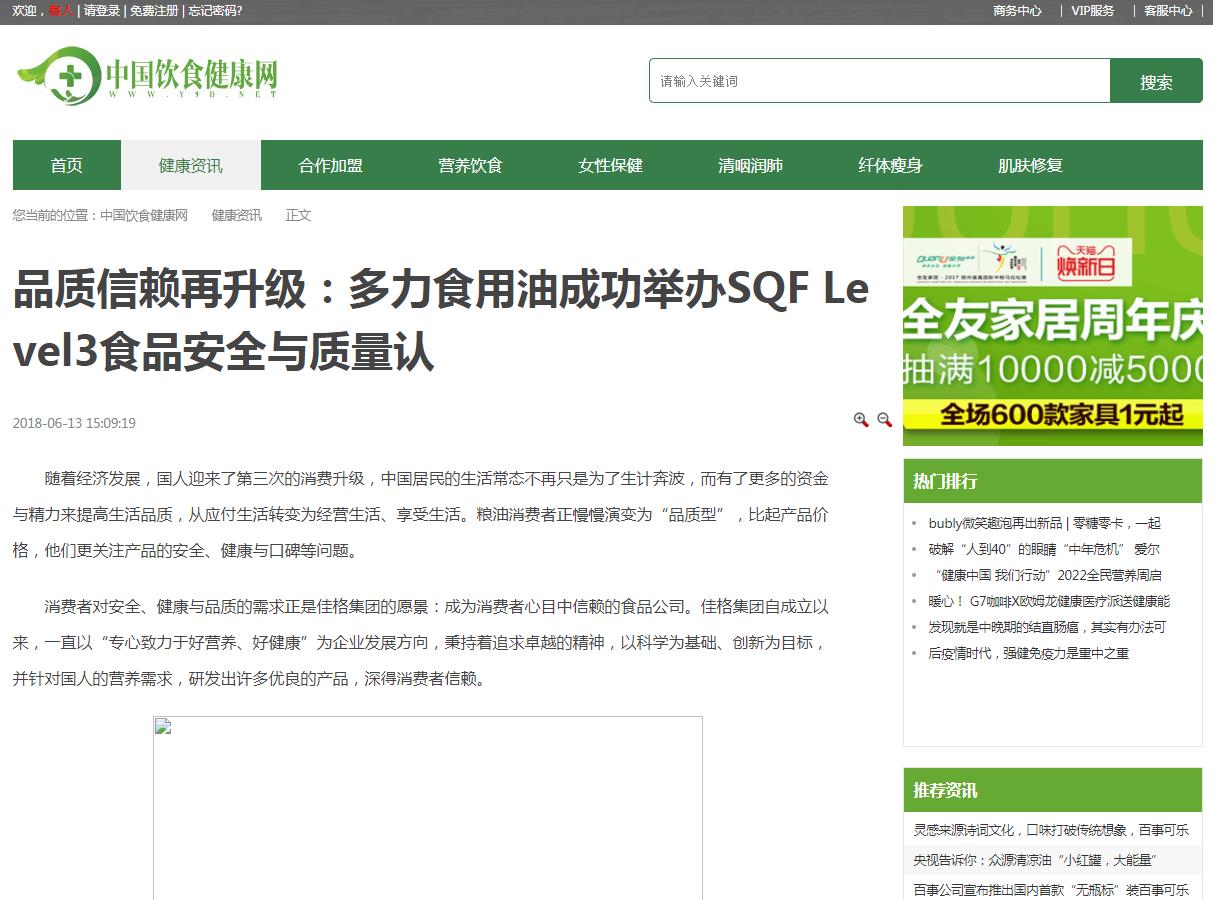This screenshot has height=900, width=1213.
Task: Click the red 客人 username link
Action: 61,11
